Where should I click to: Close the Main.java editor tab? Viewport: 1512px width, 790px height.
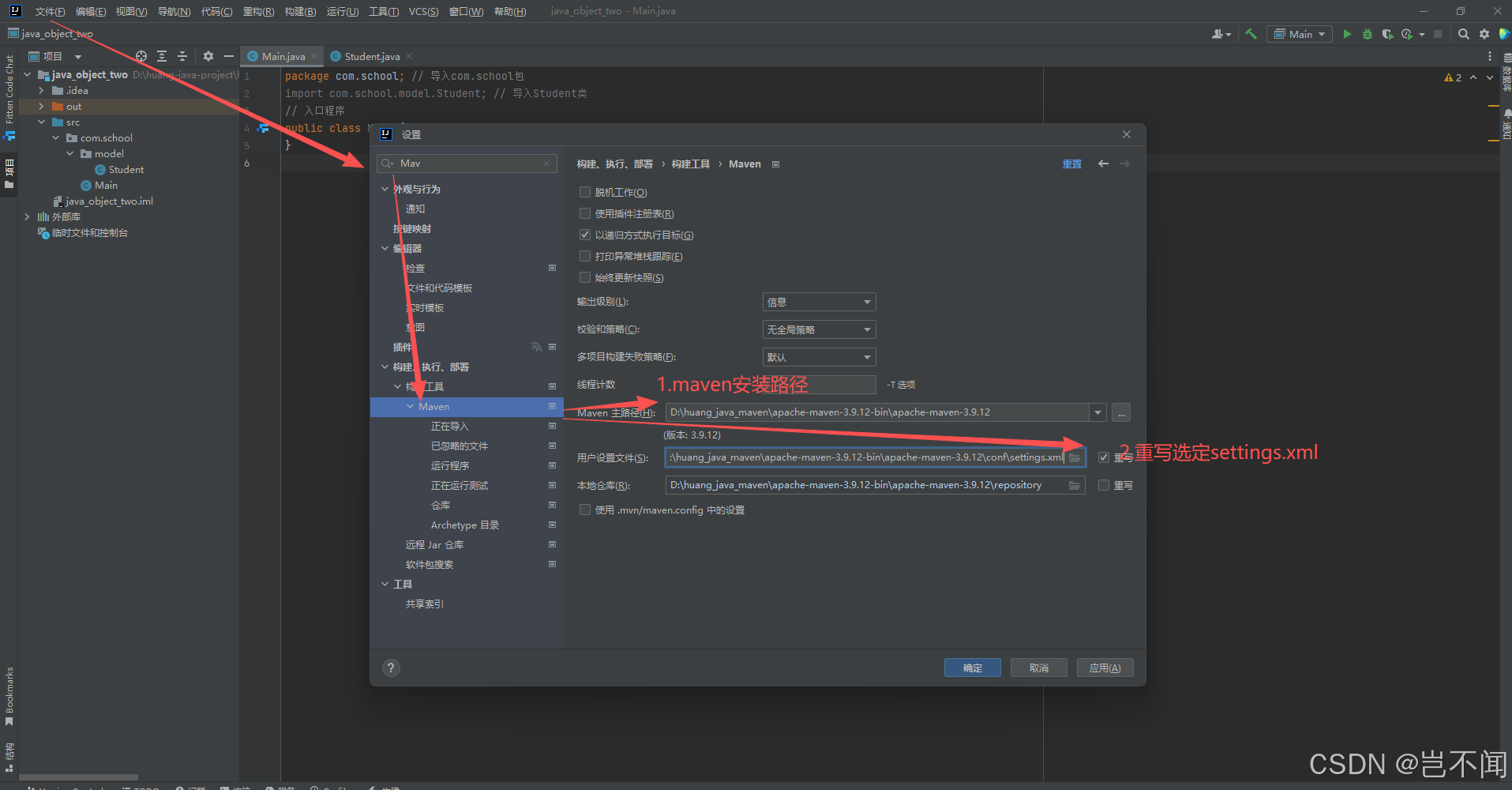click(x=314, y=56)
